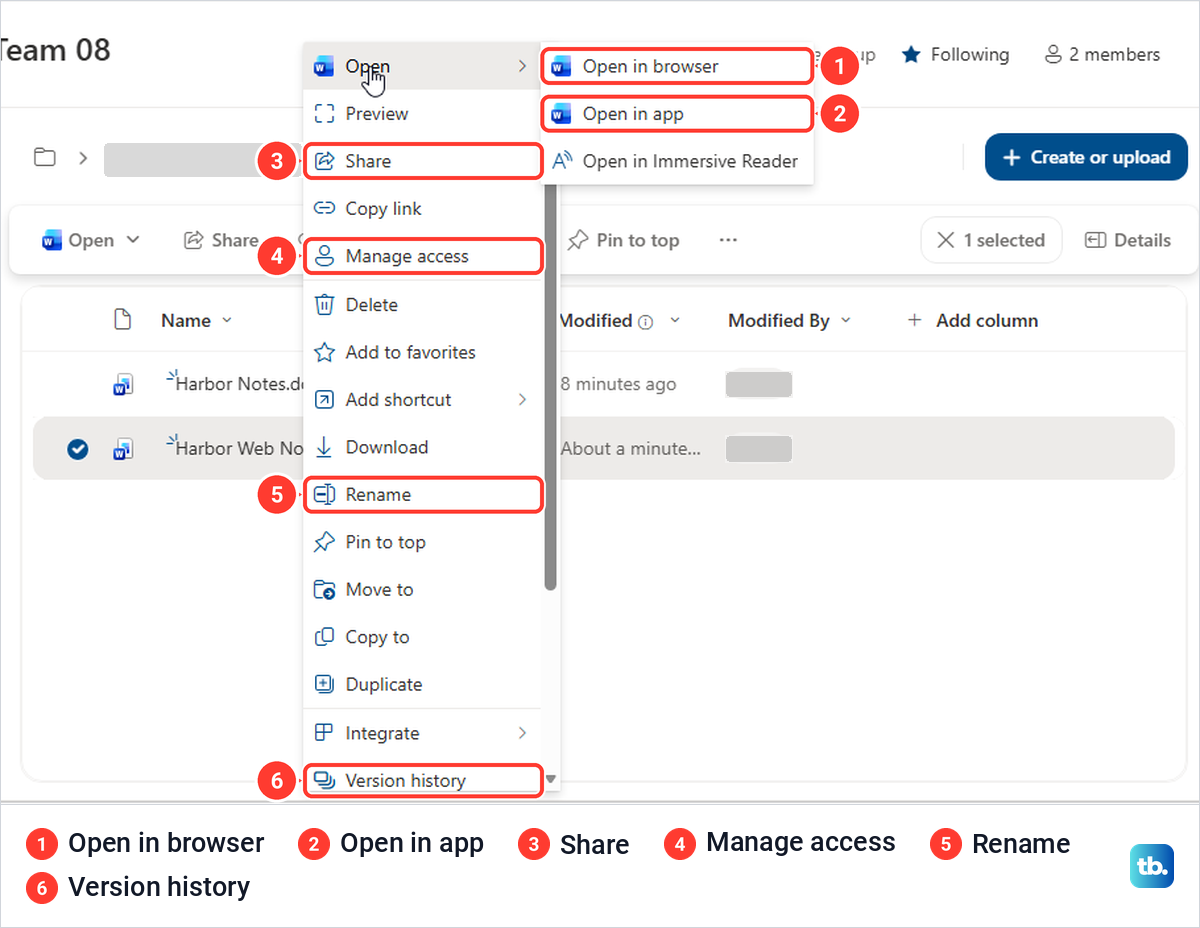Toggle the Following star for Team 08

click(x=911, y=55)
